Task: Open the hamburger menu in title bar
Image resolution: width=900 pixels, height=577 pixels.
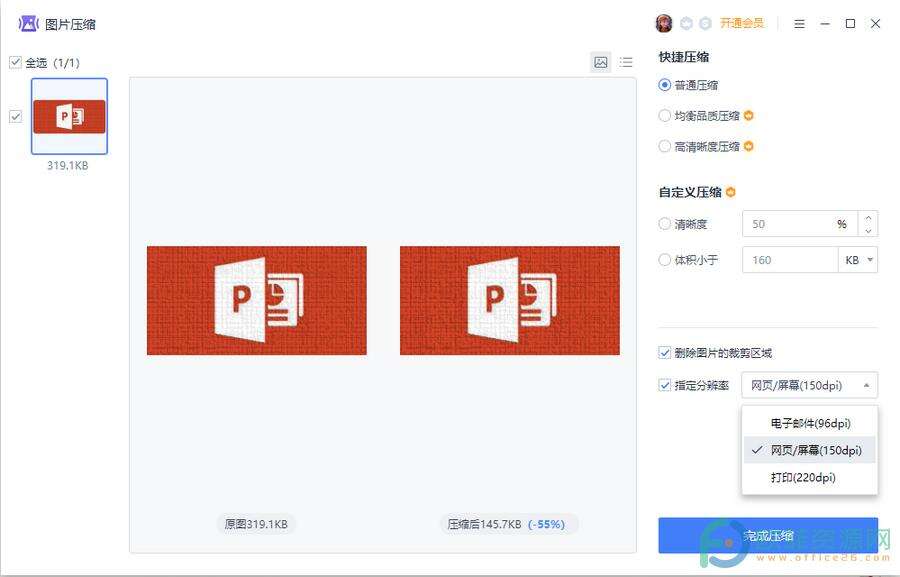Action: tap(800, 24)
